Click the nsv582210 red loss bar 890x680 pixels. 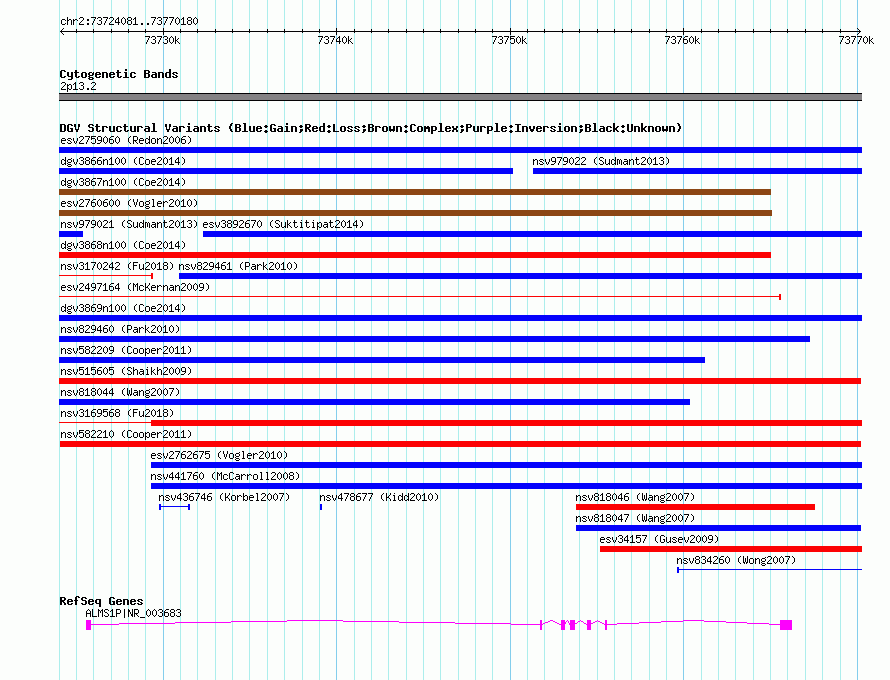point(460,444)
